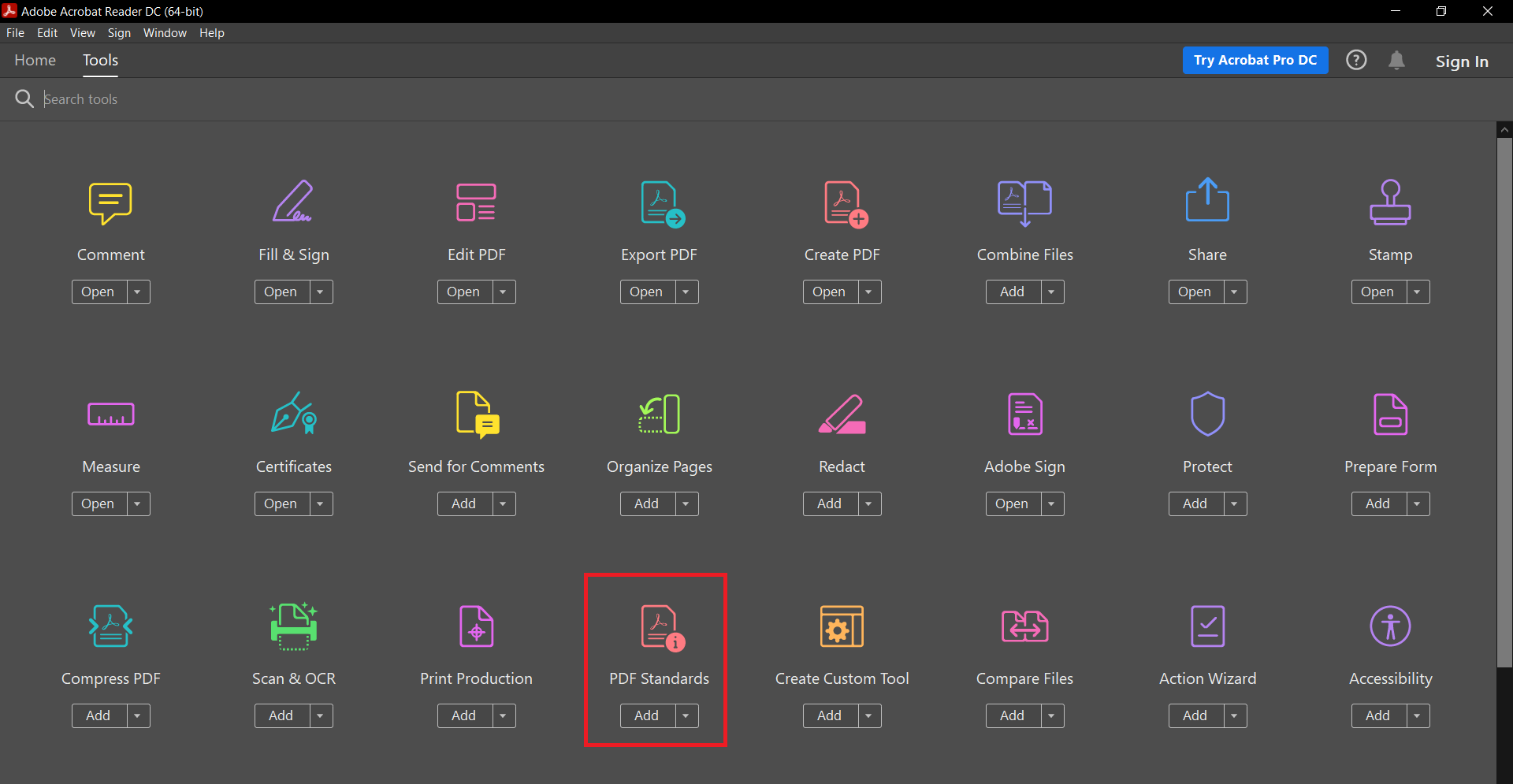
Task: Click the Comment tool icon
Action: click(x=110, y=203)
